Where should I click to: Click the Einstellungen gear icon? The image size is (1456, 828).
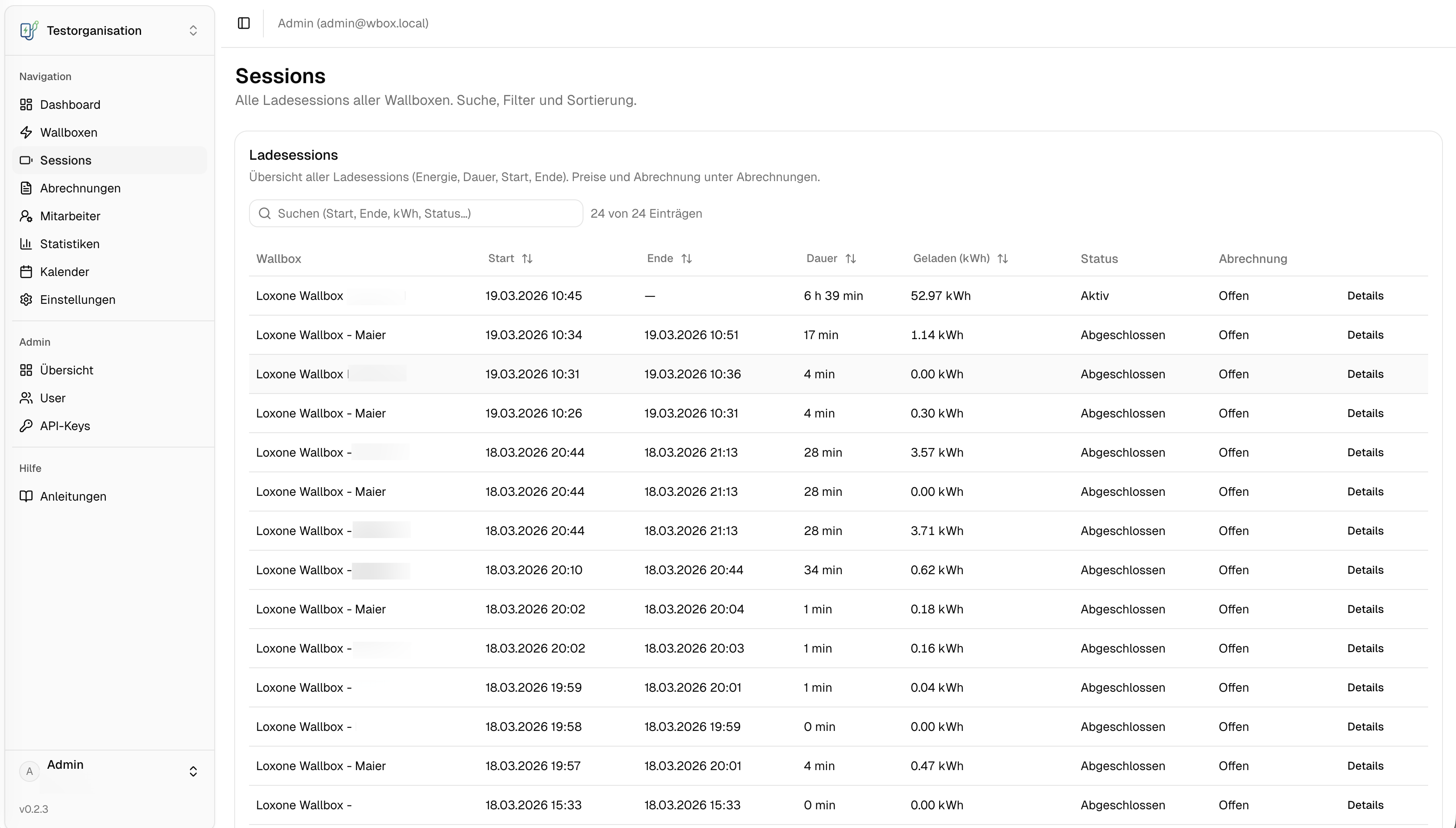[x=26, y=300]
